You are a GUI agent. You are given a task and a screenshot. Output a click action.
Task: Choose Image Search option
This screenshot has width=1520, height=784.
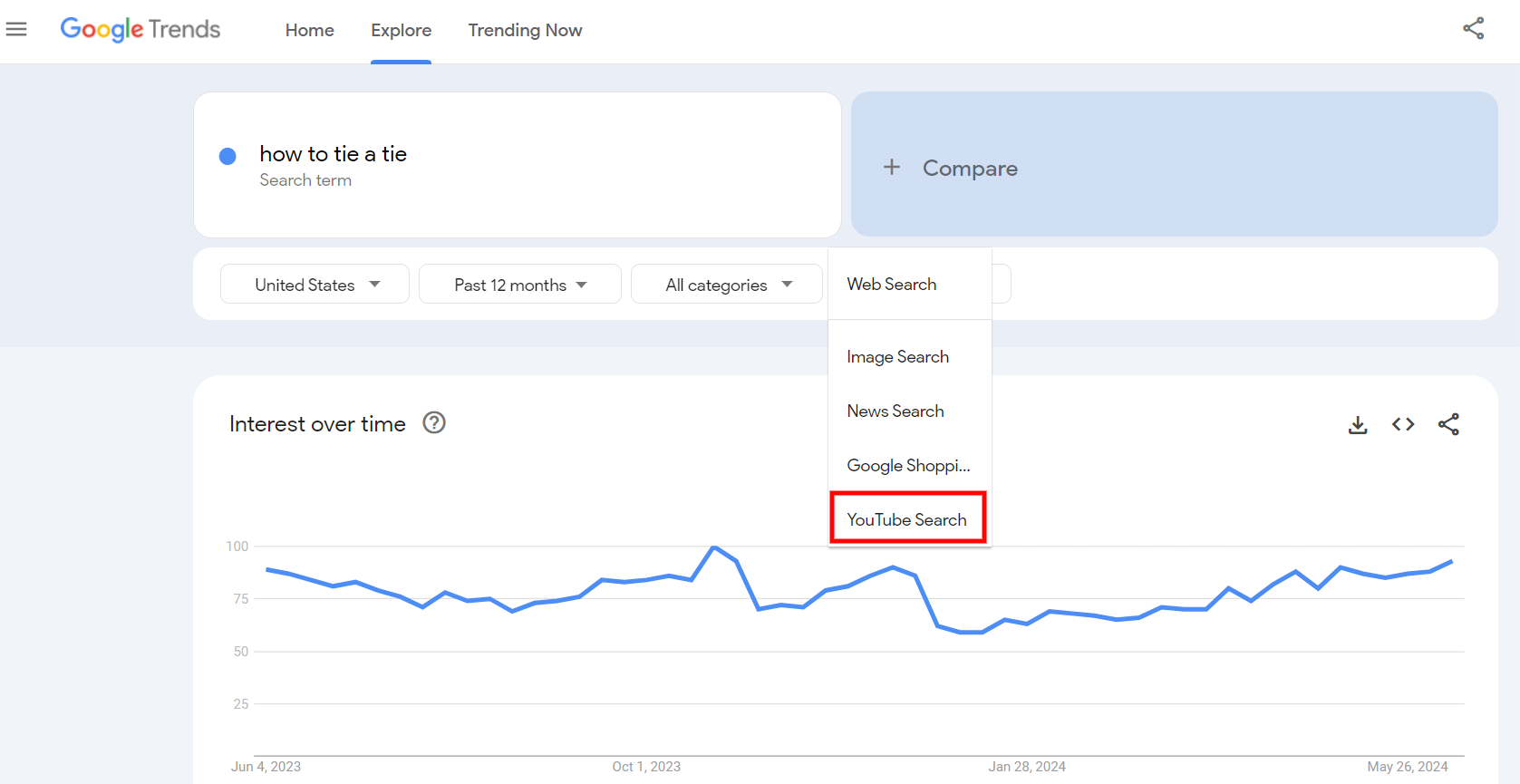(910, 356)
